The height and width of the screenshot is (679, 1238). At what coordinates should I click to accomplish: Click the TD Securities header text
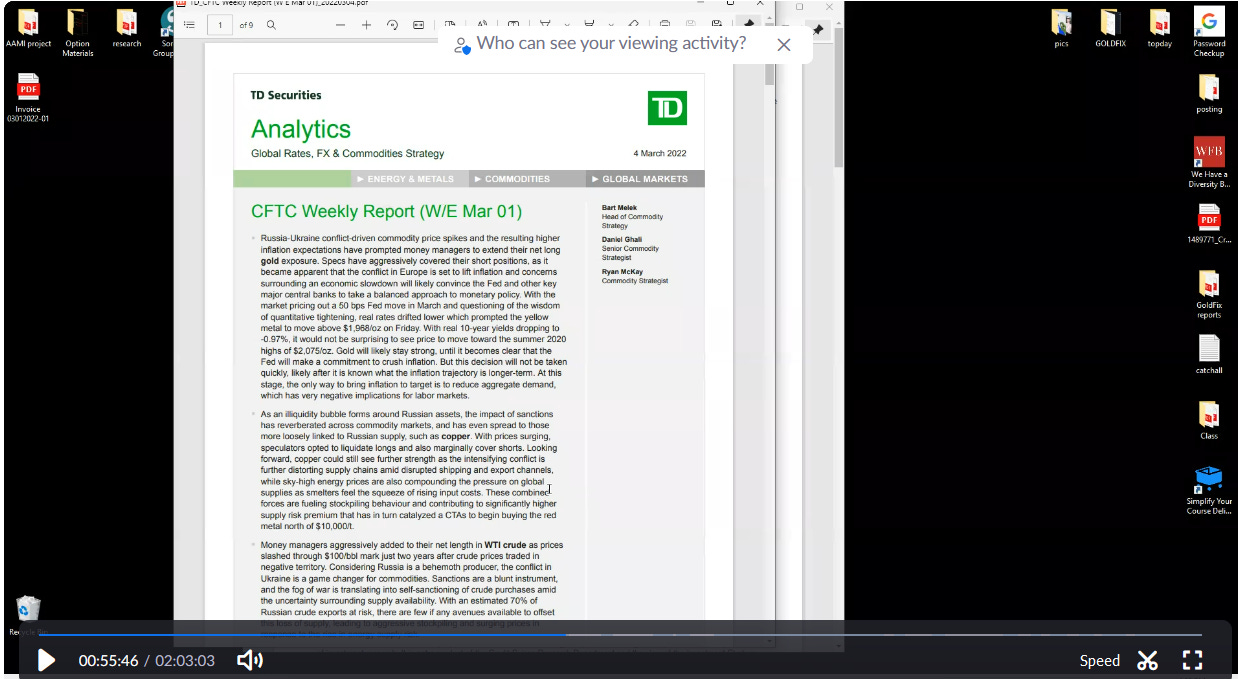coord(286,95)
